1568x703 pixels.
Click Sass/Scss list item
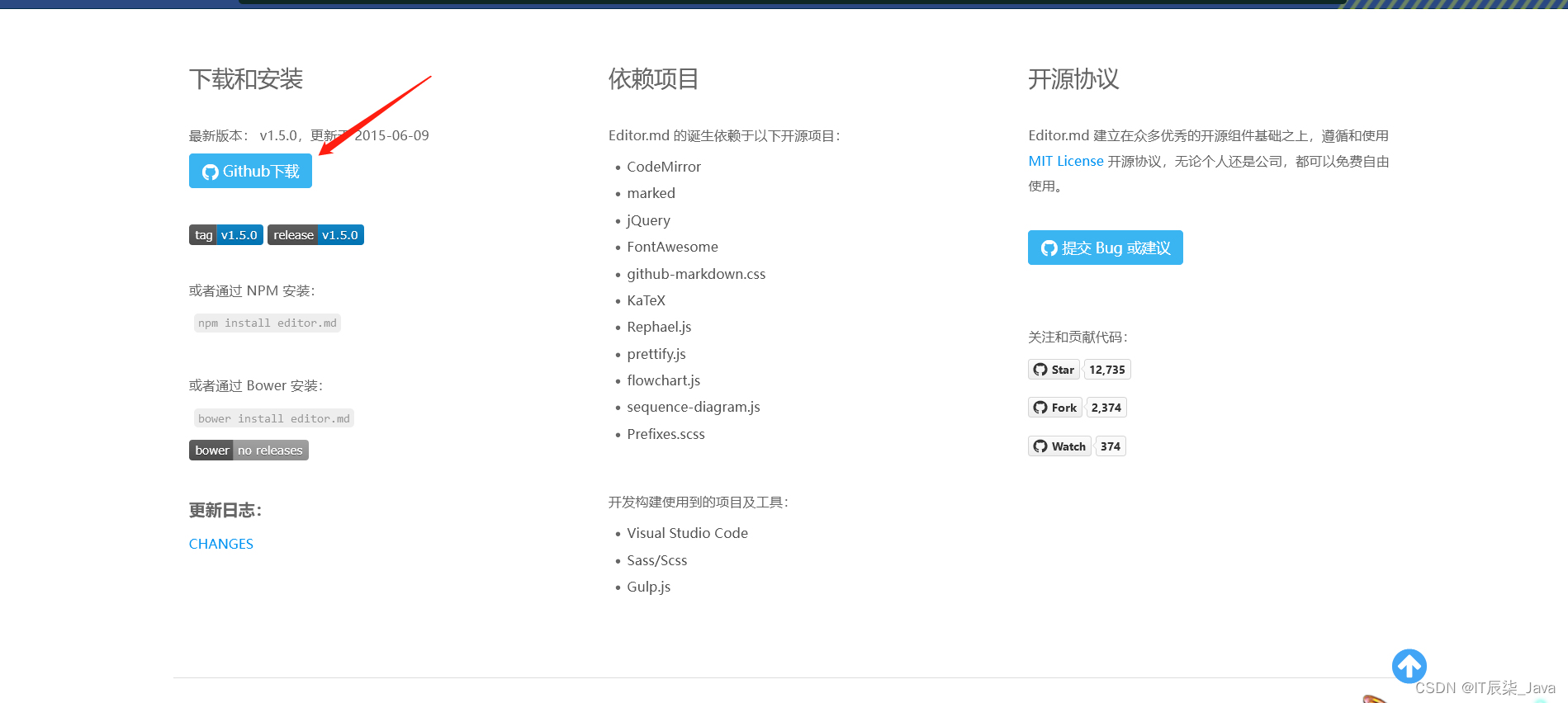pyautogui.click(x=656, y=560)
